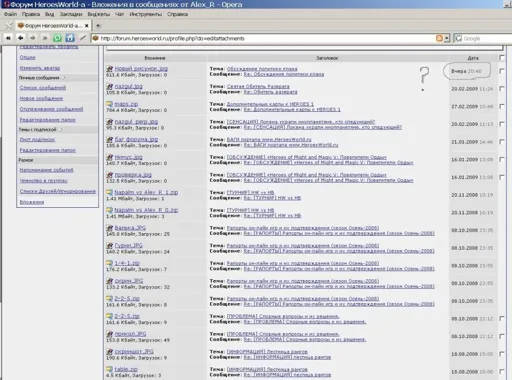Click the image icon beside Новый рисунок.jpg

pyautogui.click(x=110, y=68)
